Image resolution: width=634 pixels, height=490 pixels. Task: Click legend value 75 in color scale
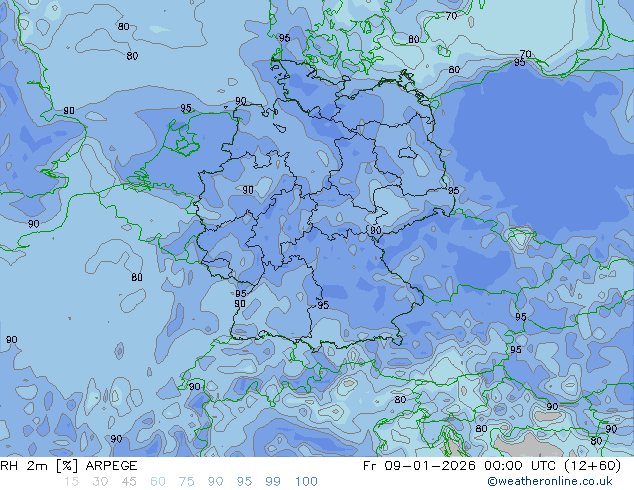coord(186,482)
